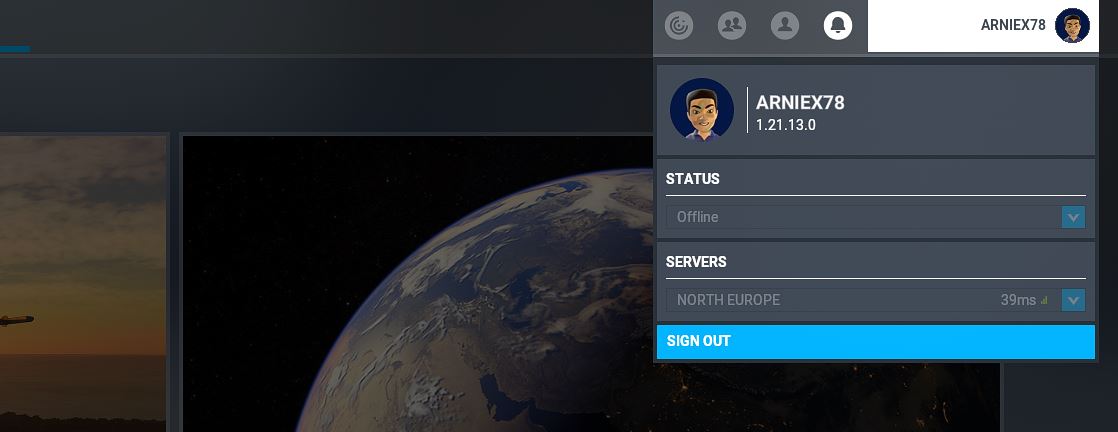
Task: Click the 39ms ping indicator
Action: pos(1017,300)
